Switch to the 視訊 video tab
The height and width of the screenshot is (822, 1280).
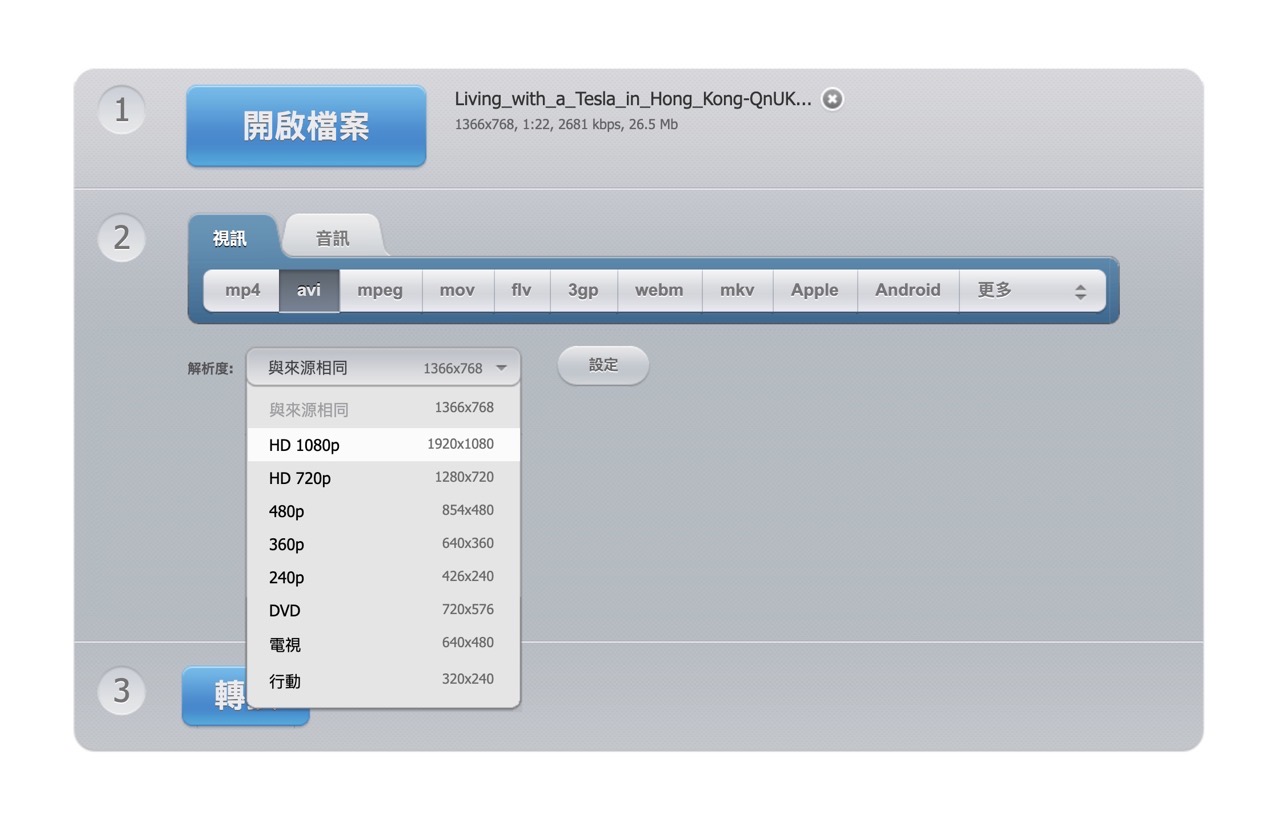click(x=230, y=238)
